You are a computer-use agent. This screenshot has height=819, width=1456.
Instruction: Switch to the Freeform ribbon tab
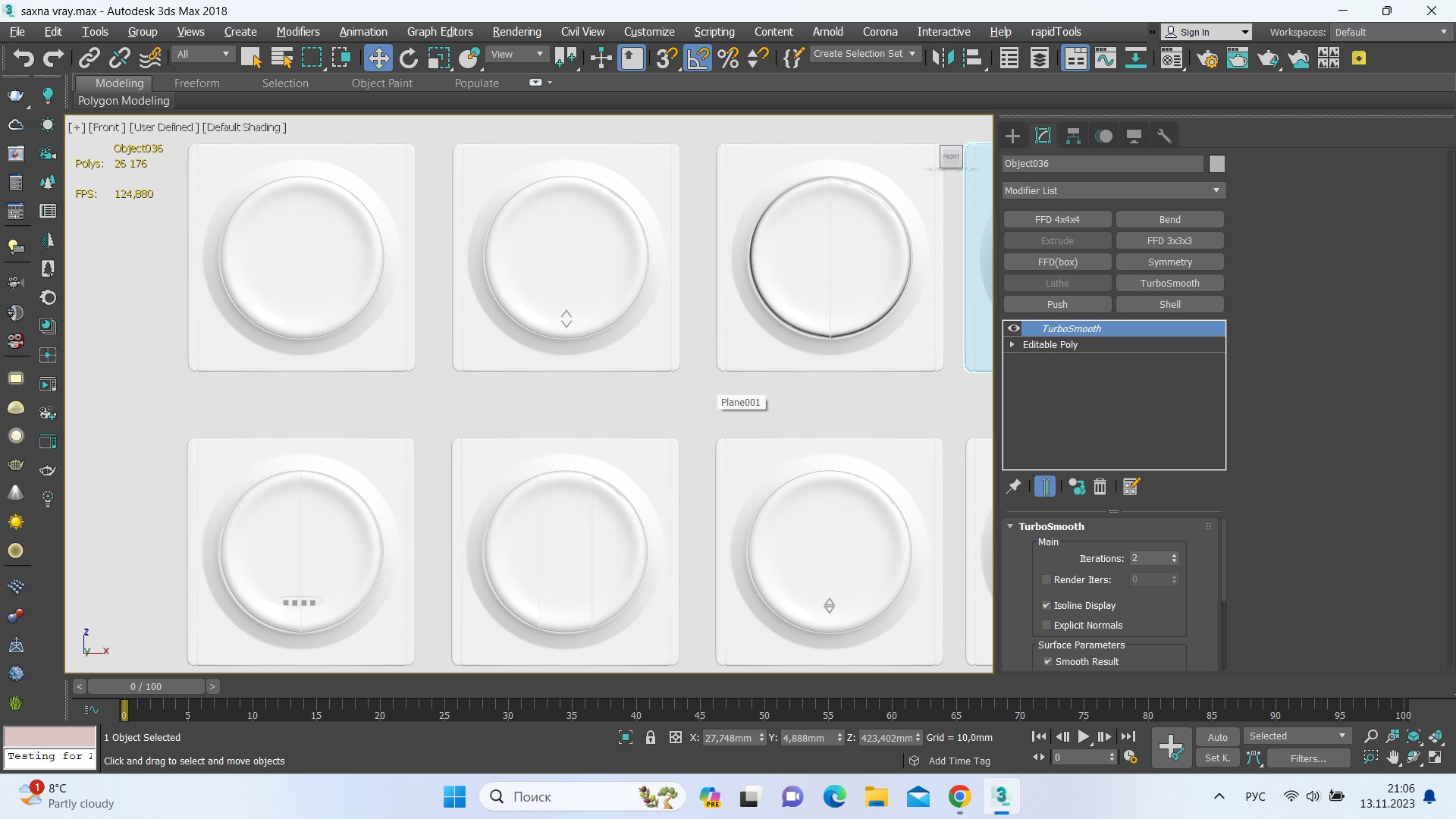(196, 83)
